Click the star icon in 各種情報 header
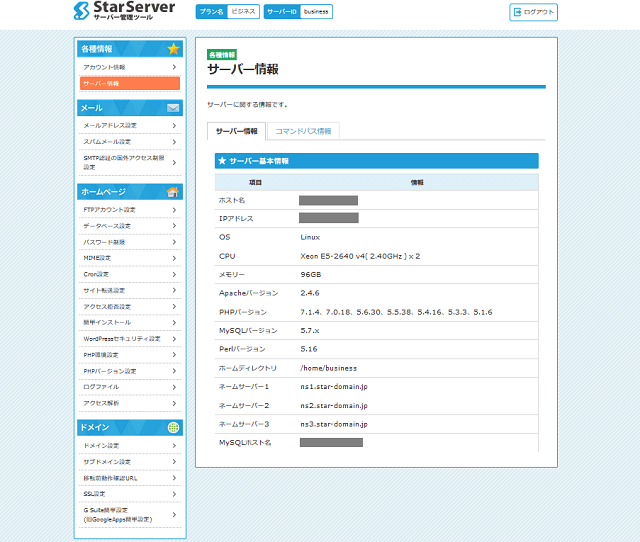640x542 pixels. (173, 49)
